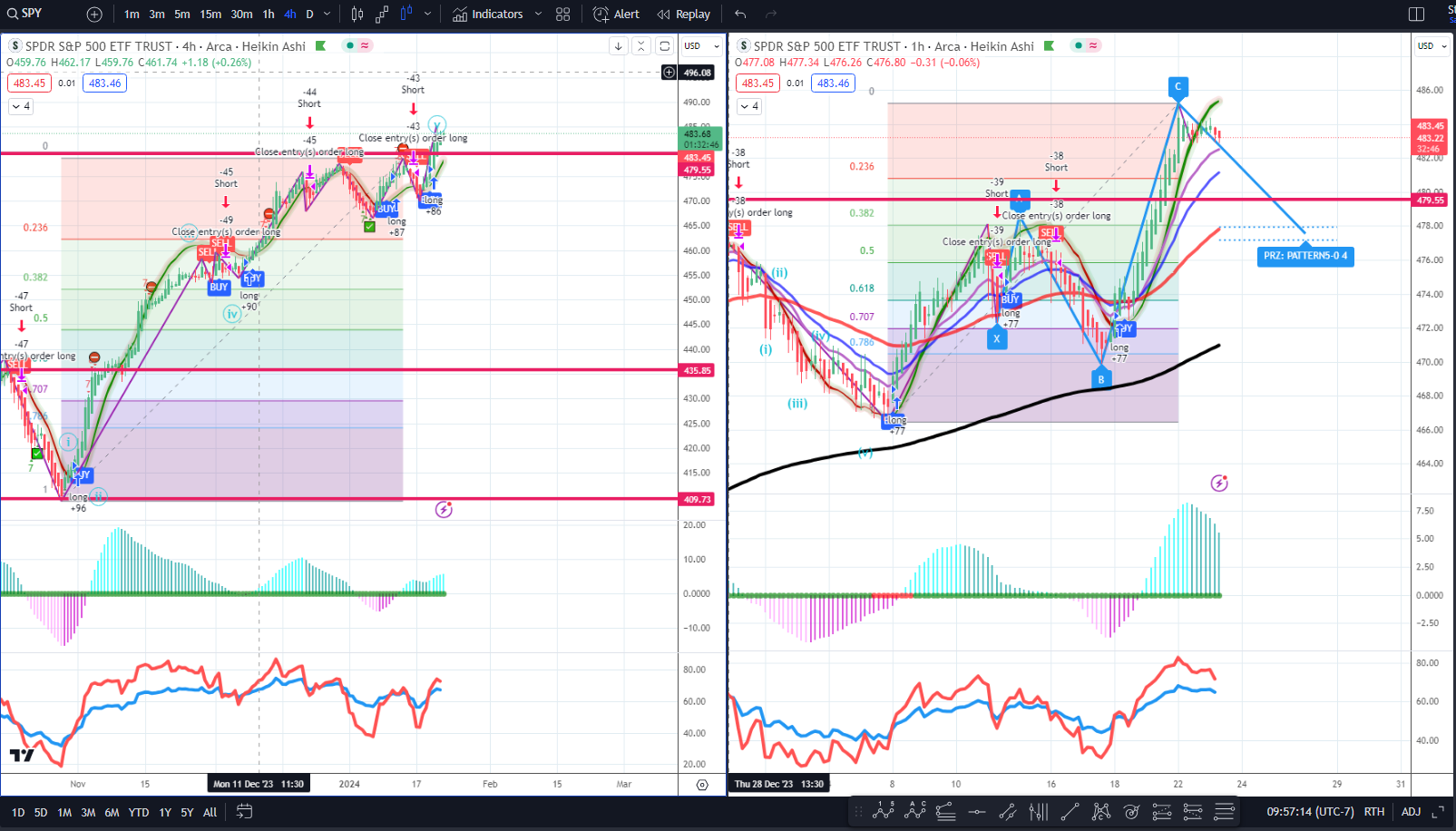The image size is (1456, 831).
Task: Select the 1h timeframe
Action: point(269,15)
